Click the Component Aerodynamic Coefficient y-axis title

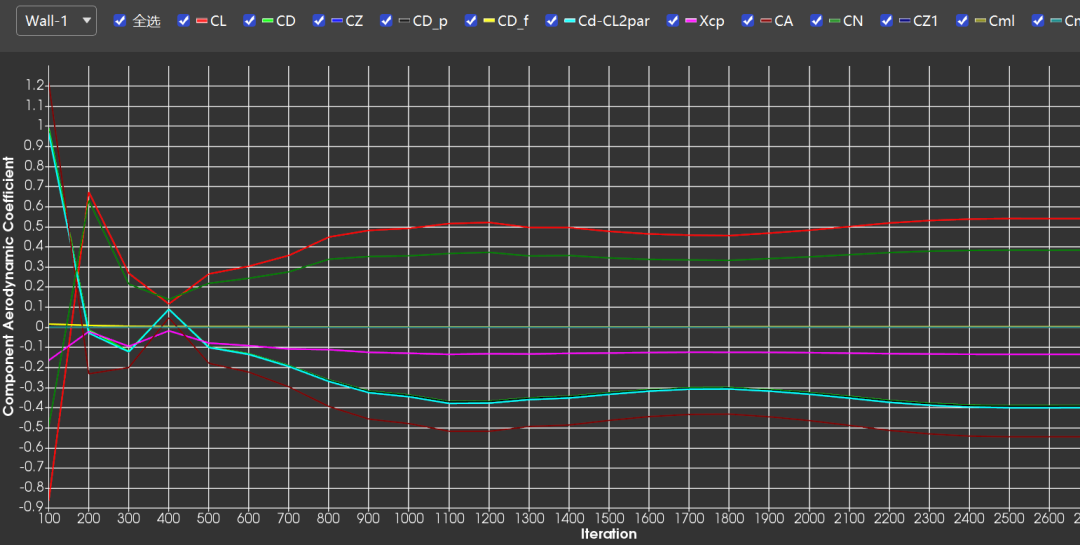pyautogui.click(x=8, y=286)
